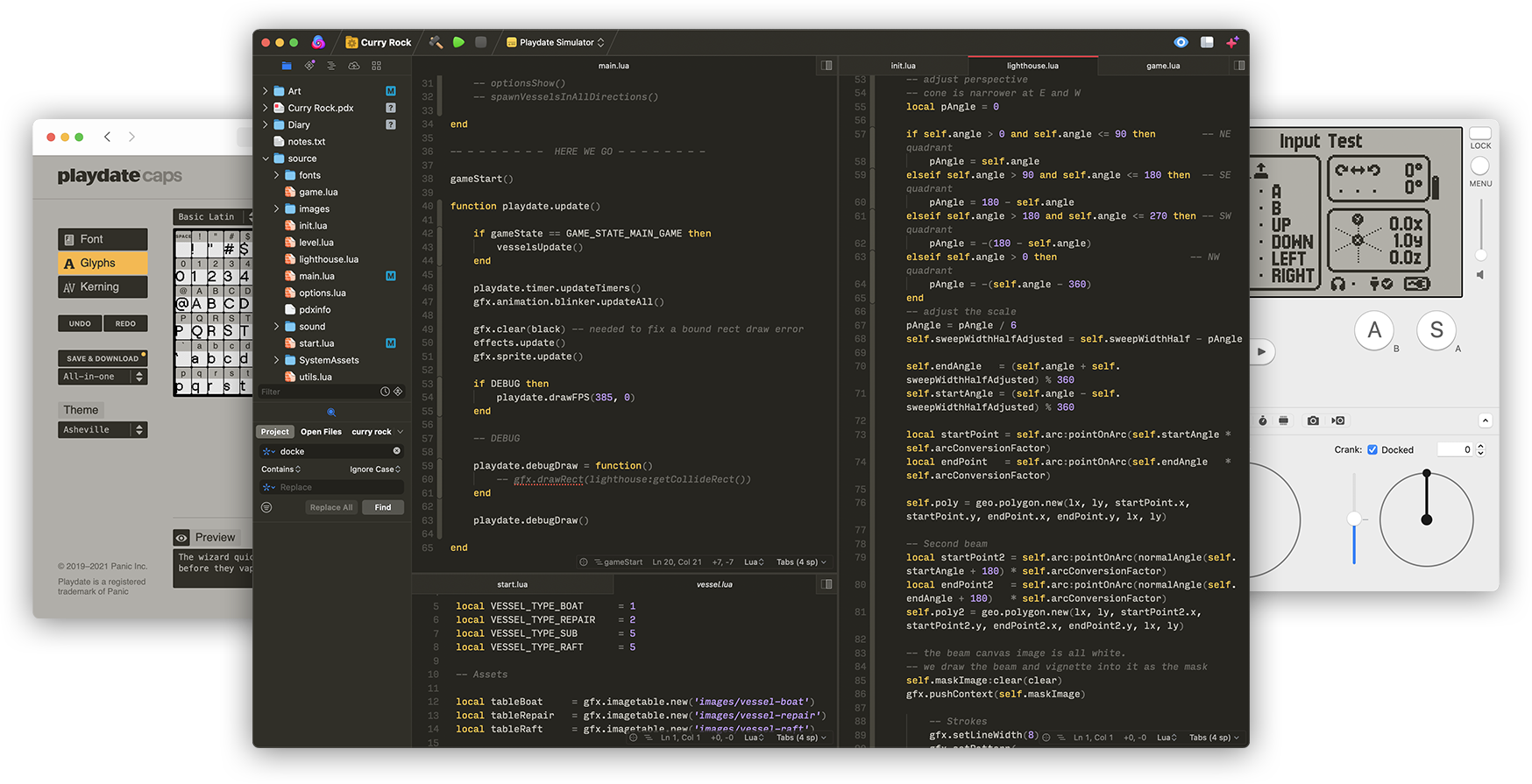Click the Simulator volume slider

click(1480, 230)
